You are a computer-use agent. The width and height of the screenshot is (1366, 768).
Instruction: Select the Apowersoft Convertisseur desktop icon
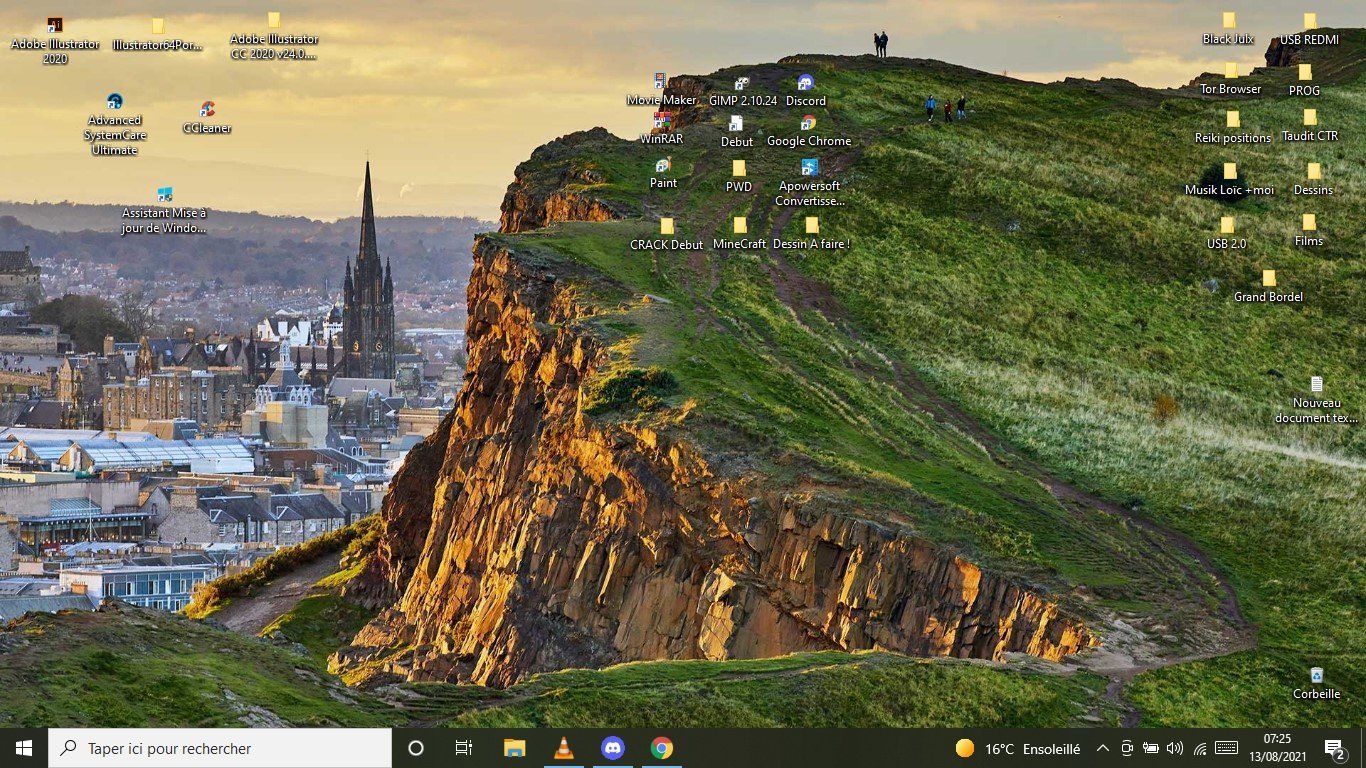[x=809, y=168]
